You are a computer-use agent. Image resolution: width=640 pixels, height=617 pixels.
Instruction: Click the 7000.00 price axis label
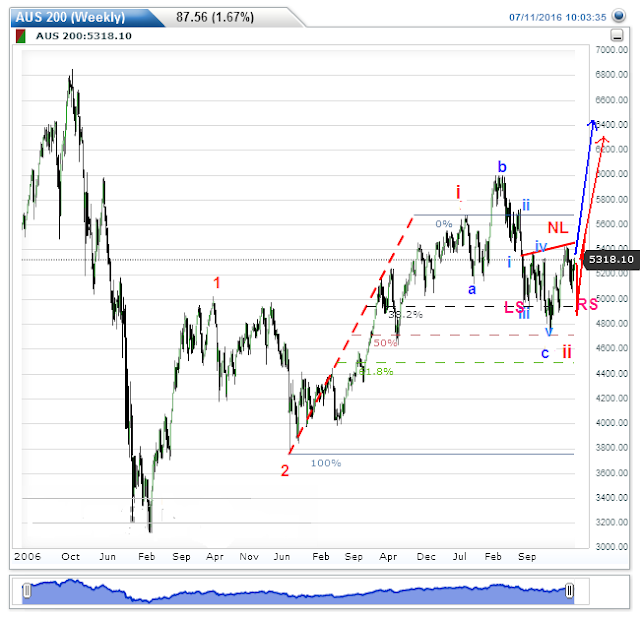611,50
